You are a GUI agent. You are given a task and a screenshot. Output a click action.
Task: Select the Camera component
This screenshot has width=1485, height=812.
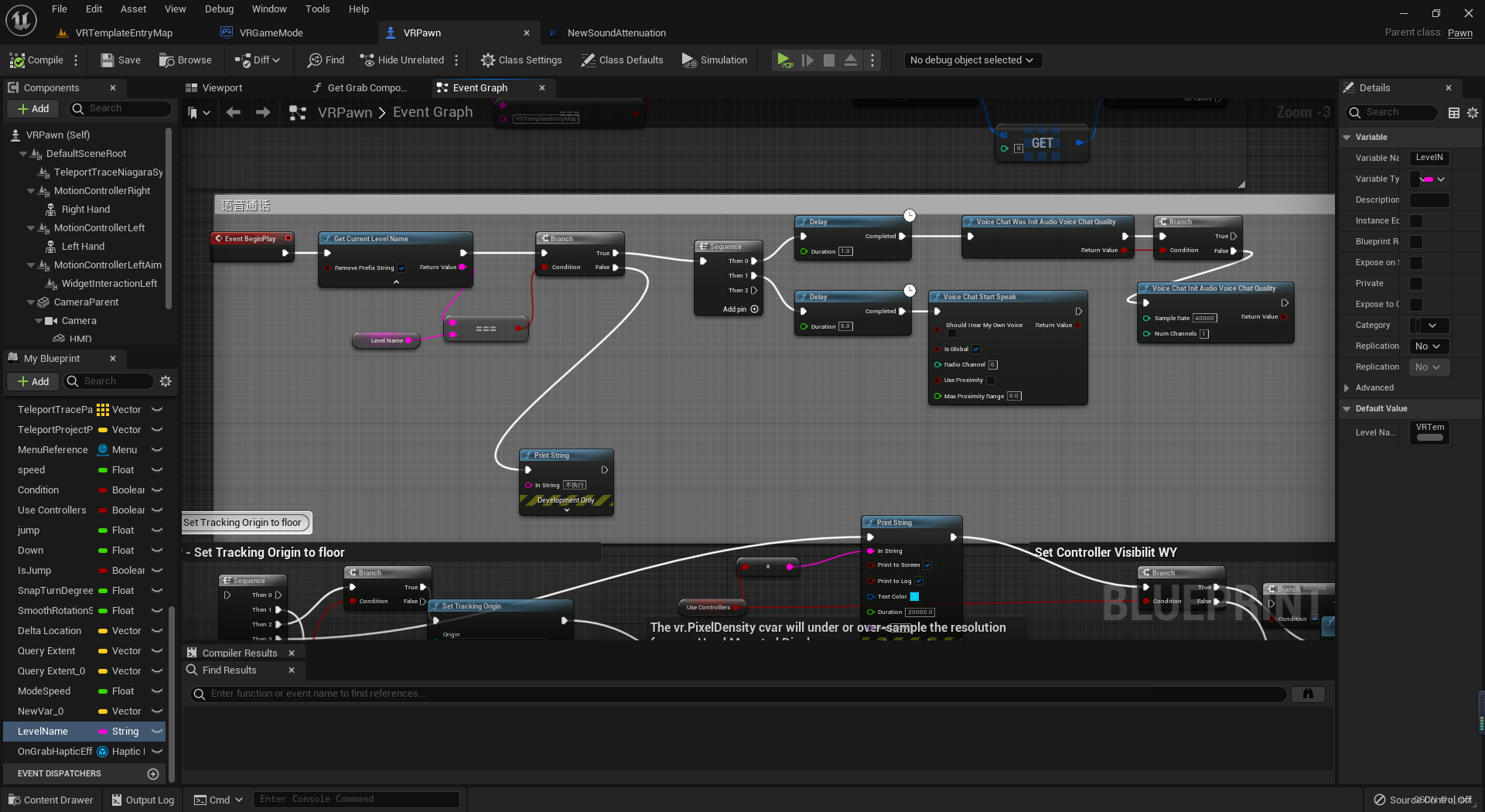[79, 321]
